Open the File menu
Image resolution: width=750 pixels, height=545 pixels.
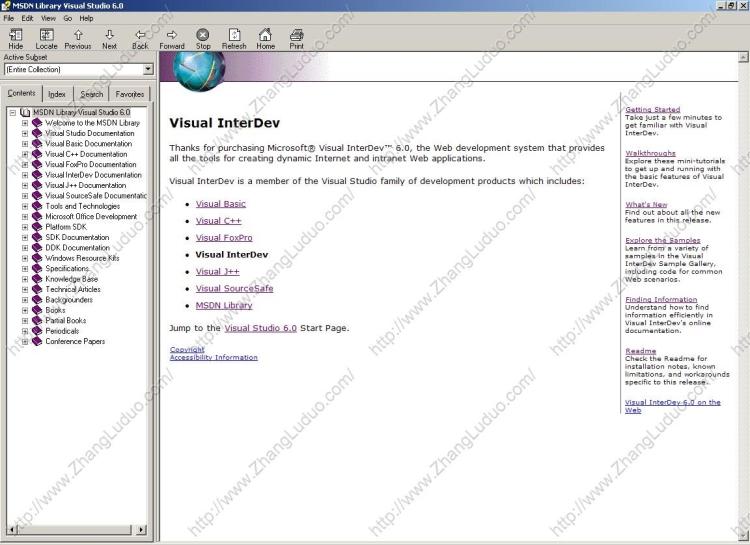pos(9,18)
